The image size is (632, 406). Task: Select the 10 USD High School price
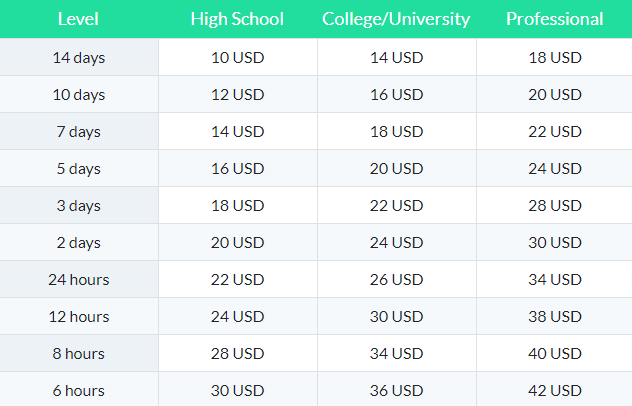click(x=237, y=57)
